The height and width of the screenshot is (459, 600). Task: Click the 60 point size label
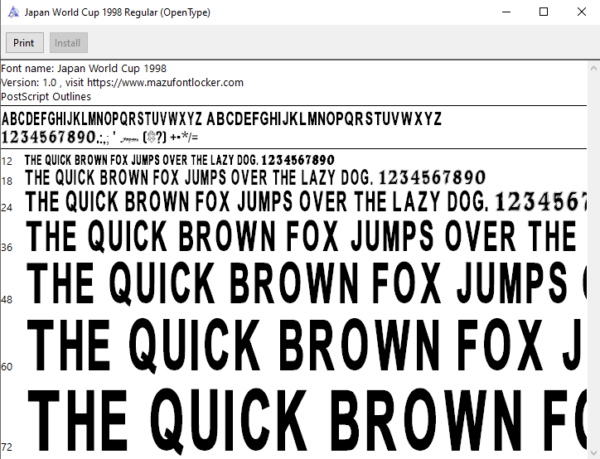pyautogui.click(x=7, y=367)
